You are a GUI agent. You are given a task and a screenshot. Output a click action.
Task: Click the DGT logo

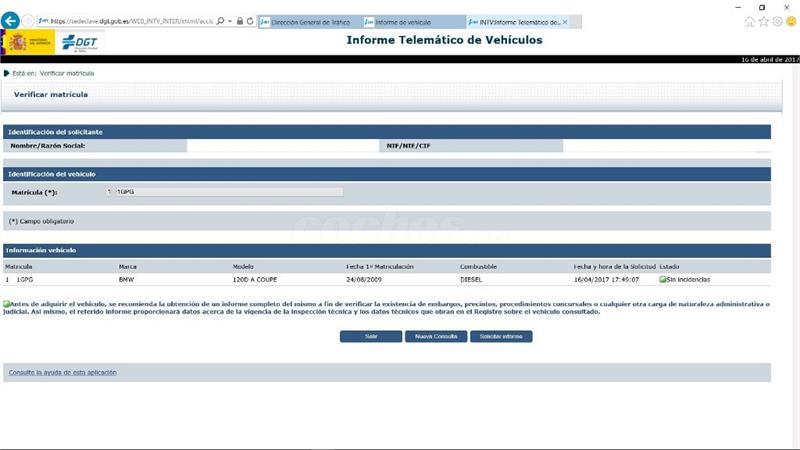[x=80, y=41]
